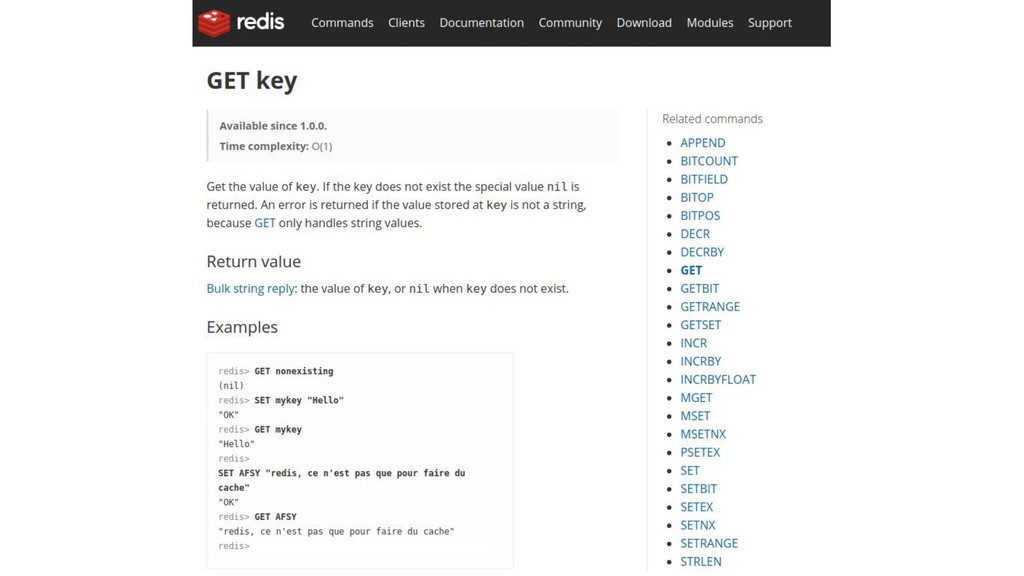The image size is (1024, 576).
Task: Click the Redis logo icon
Action: pyautogui.click(x=214, y=22)
